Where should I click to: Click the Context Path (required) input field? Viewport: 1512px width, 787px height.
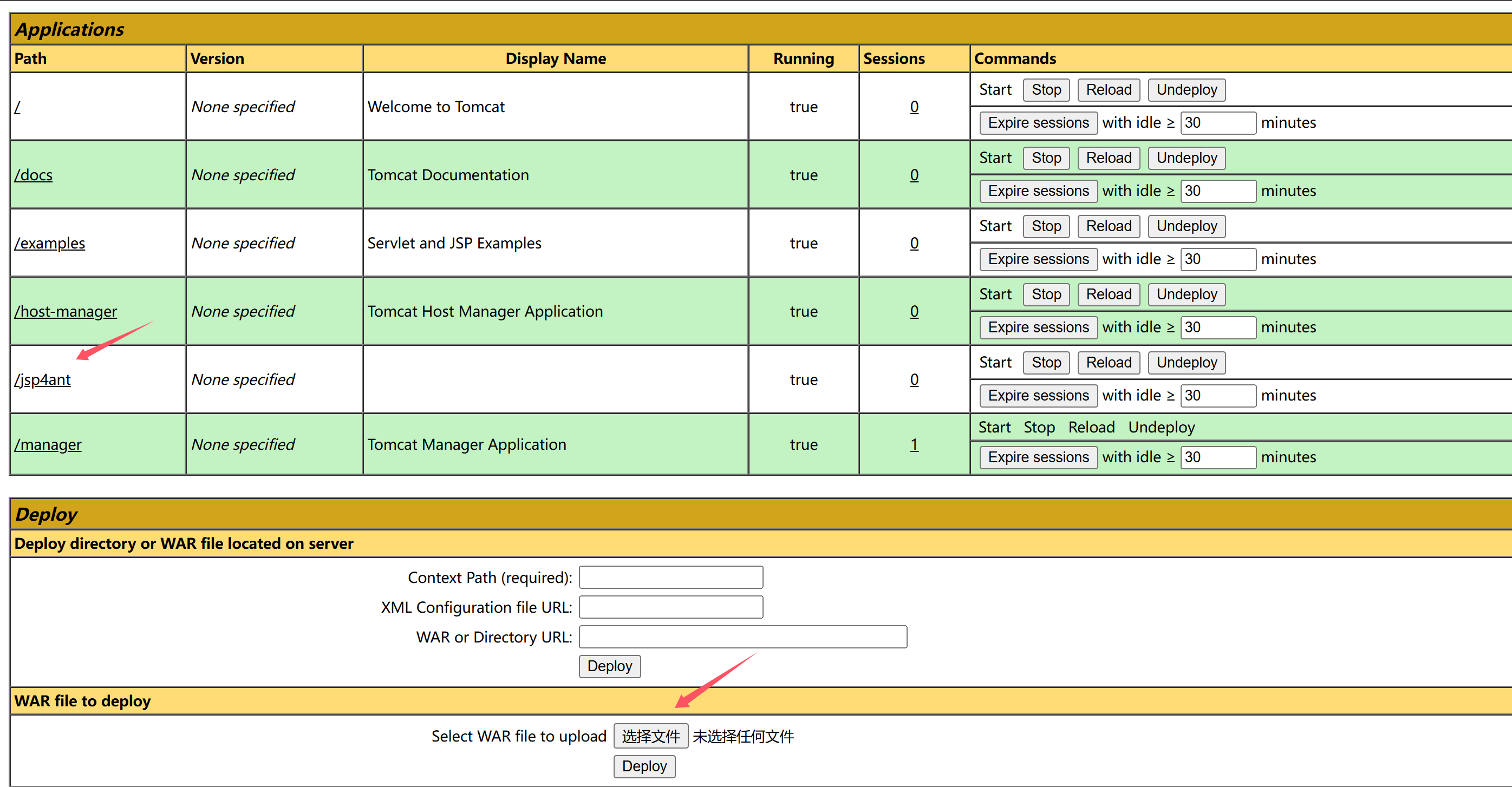[671, 577]
